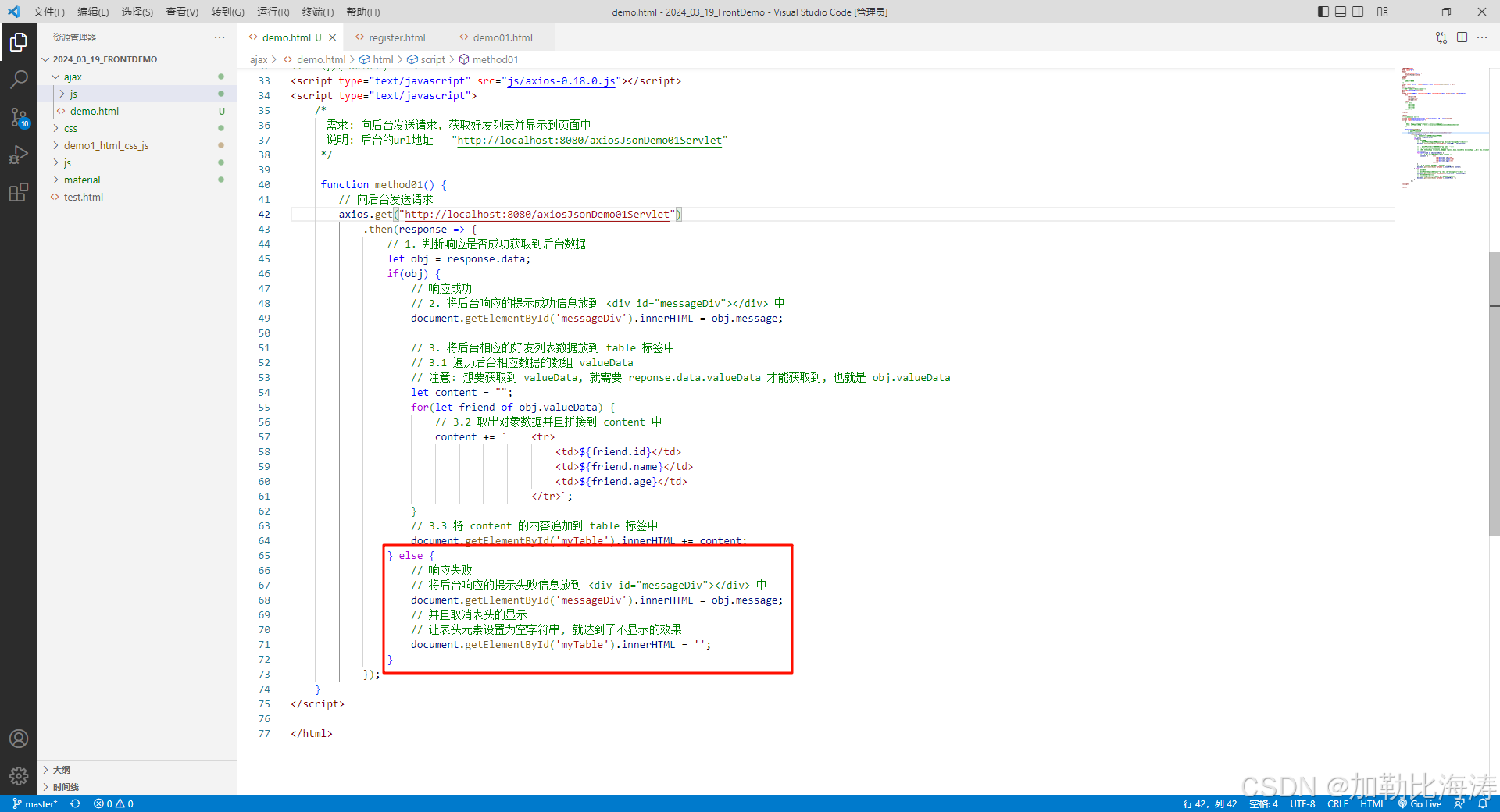This screenshot has width=1500, height=812.
Task: Split the editor to the right
Action: tap(1462, 37)
